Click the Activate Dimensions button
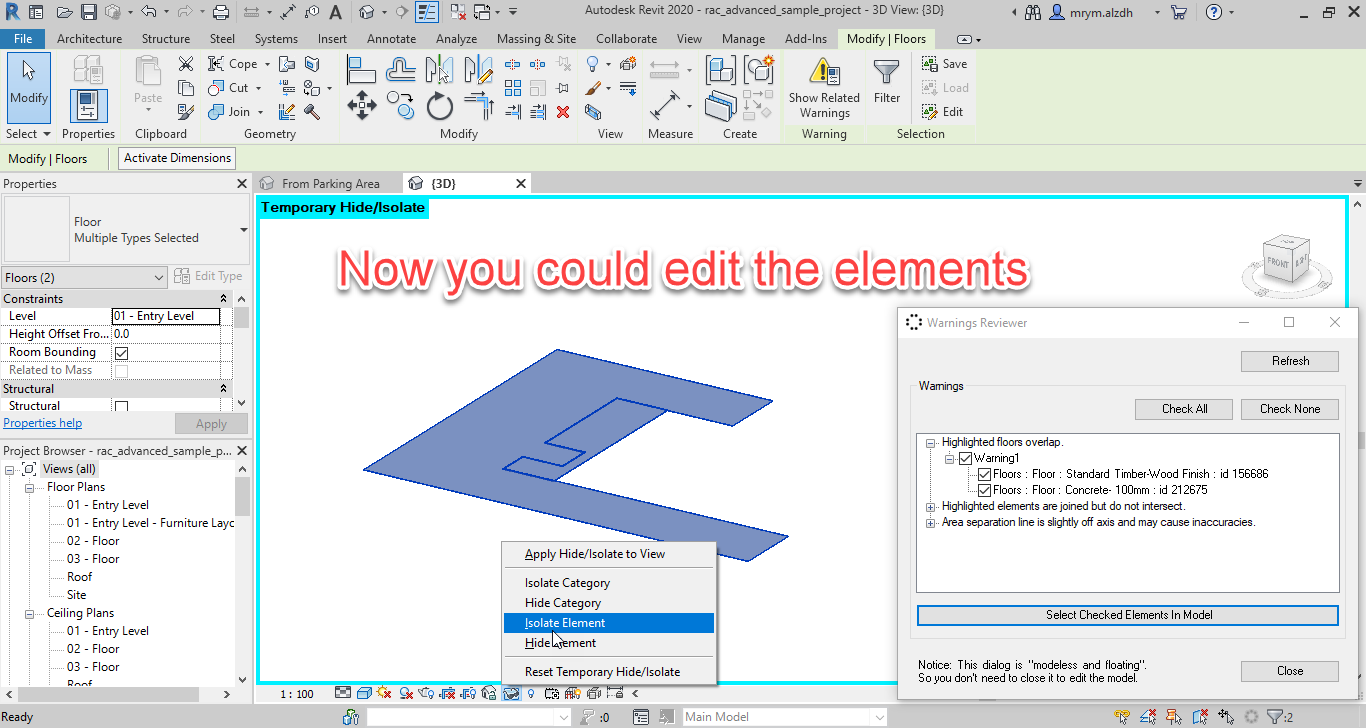Screen dimensions: 1366x728 point(178,158)
